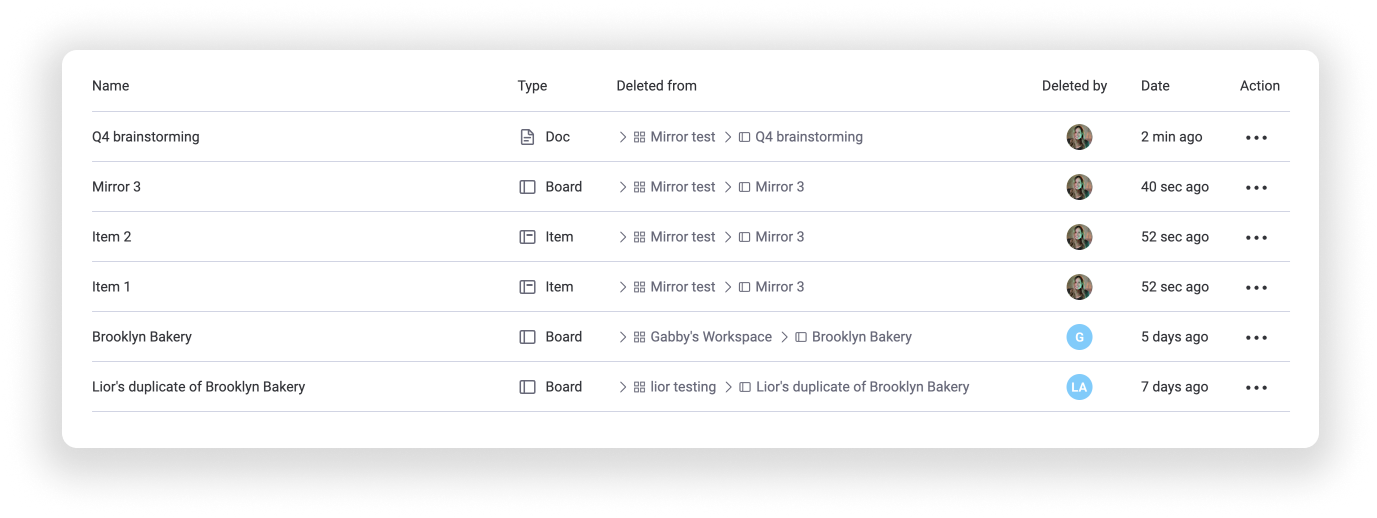Click the LA avatar in Deleted by column
The image size is (1377, 518).
[1079, 387]
